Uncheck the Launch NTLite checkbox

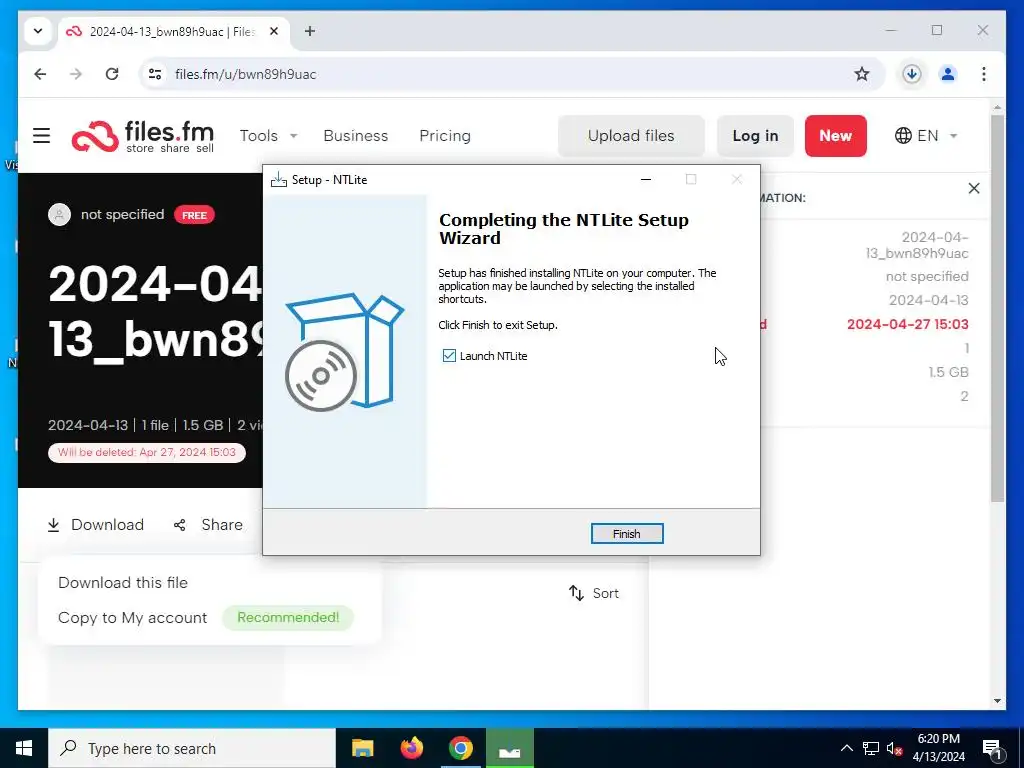click(x=449, y=355)
